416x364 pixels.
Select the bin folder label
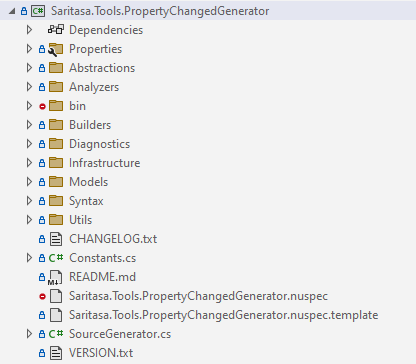click(x=77, y=106)
